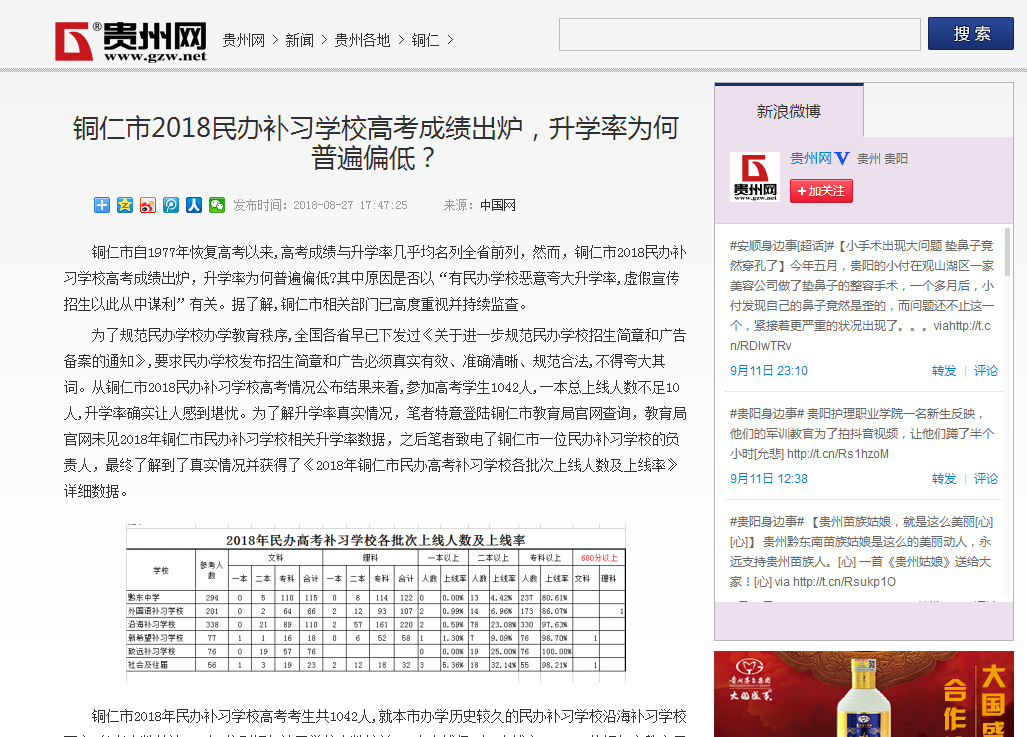This screenshot has width=1027, height=737.
Task: Go to 新闻 breadcrumb section
Action: (299, 40)
